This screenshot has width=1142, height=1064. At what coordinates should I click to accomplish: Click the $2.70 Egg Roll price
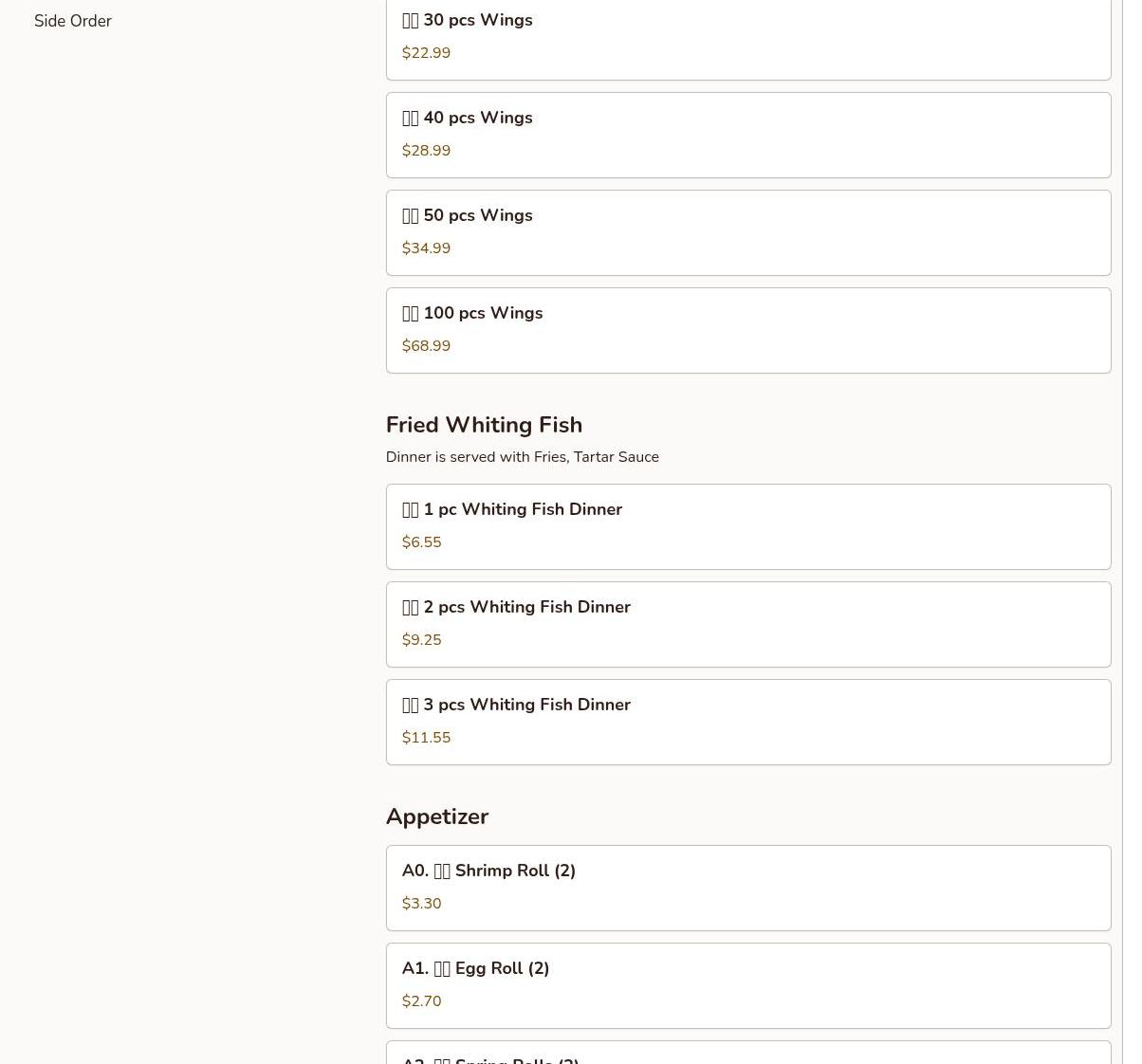pos(421,1001)
